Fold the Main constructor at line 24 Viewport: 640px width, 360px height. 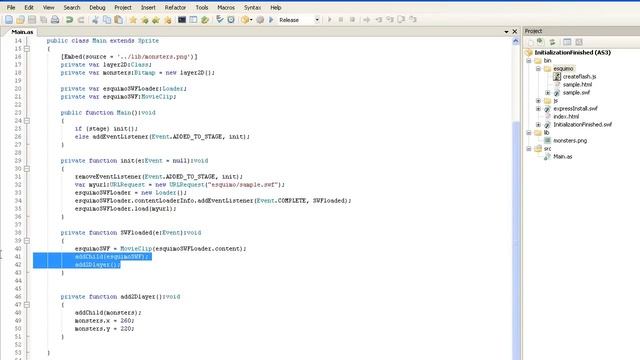27,120
